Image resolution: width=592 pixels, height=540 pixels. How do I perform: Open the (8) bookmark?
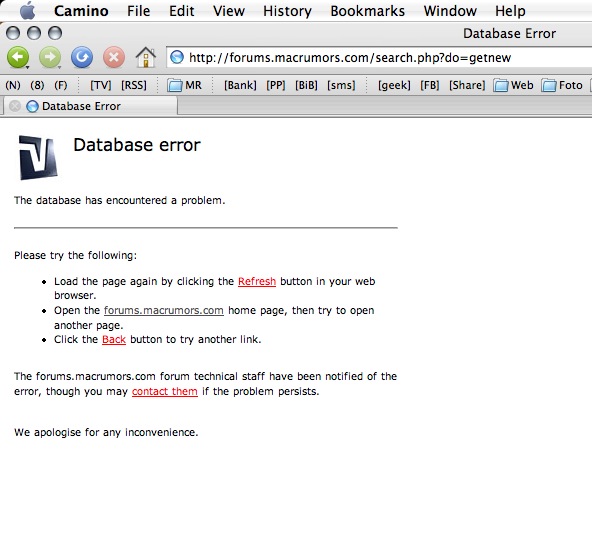pos(37,85)
